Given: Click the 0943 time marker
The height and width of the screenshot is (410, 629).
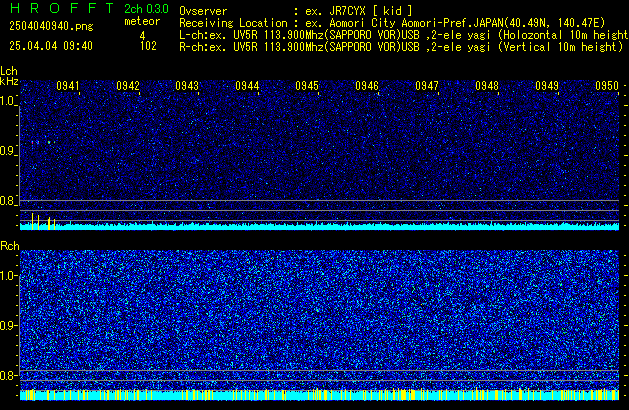Looking at the screenshot, I should point(187,86).
